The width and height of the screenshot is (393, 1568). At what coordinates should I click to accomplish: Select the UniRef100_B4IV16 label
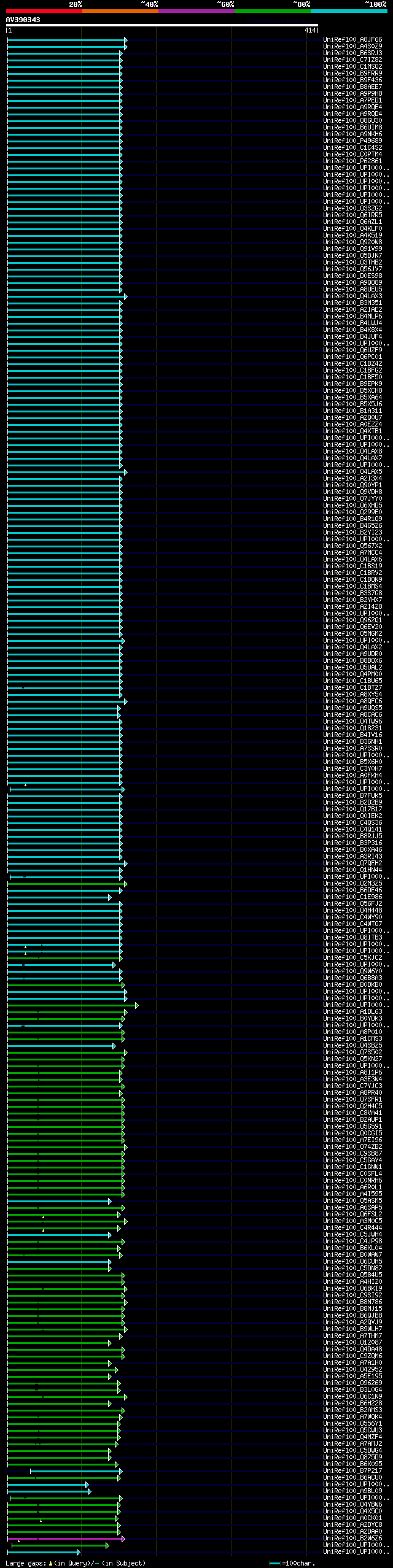tap(352, 735)
